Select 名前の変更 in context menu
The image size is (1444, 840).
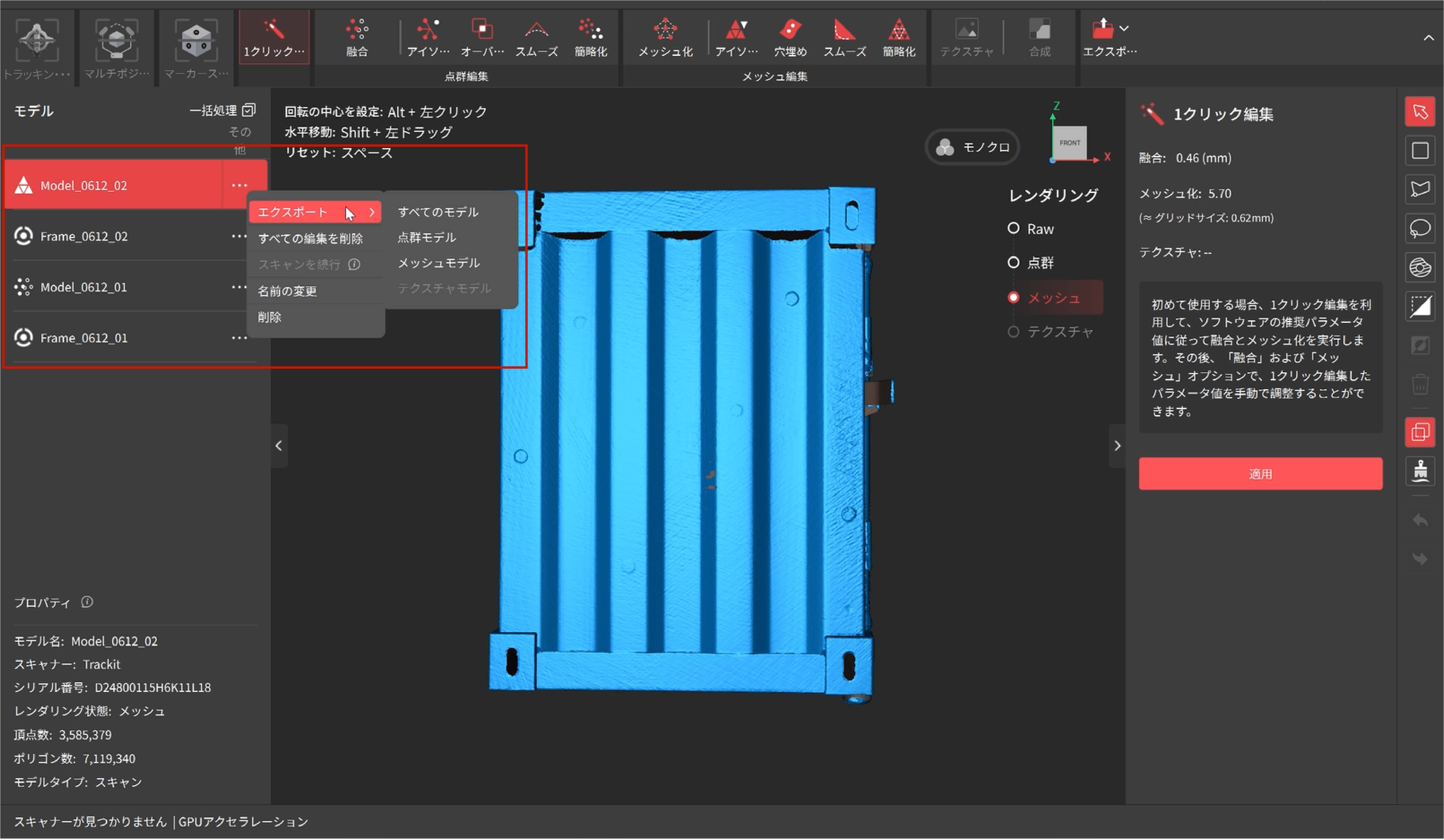point(287,291)
